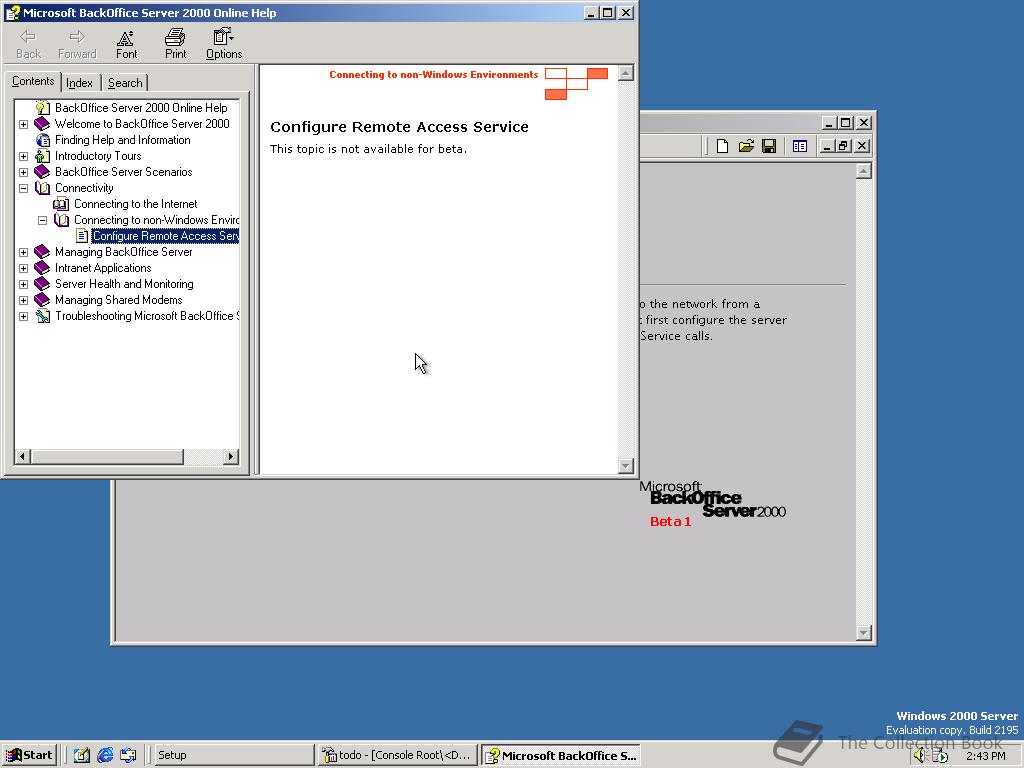Click console window scroll down arrow
The width and height of the screenshot is (1024, 768).
point(863,633)
